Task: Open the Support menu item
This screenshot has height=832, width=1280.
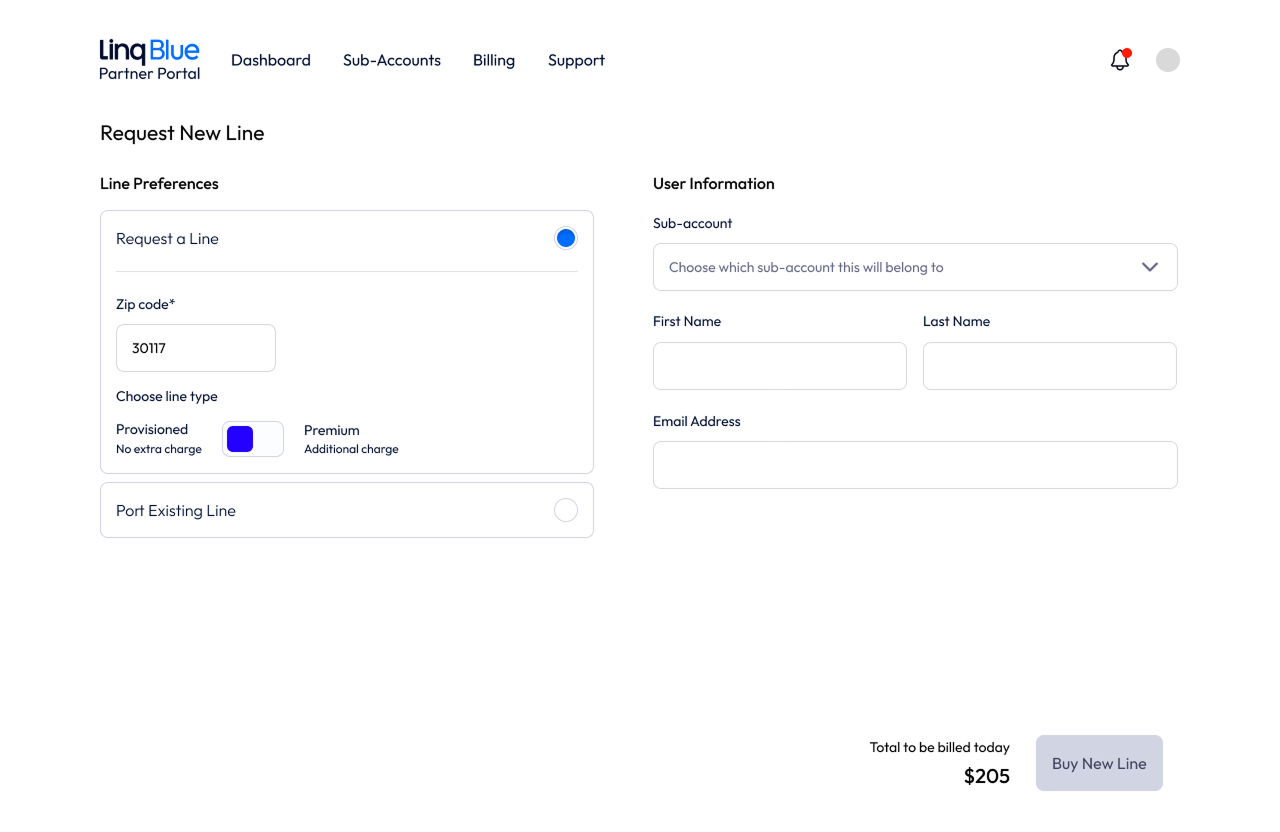Action: (x=576, y=60)
